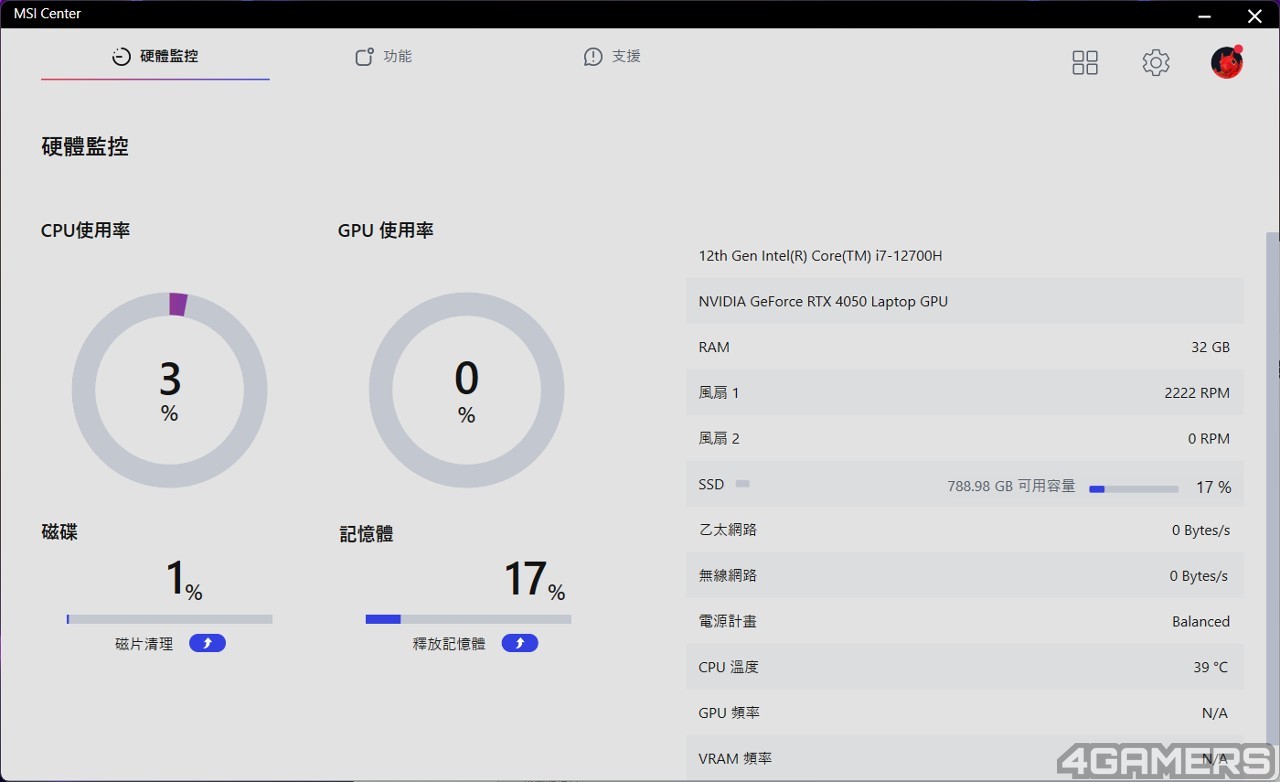Switch to the 功能 features tab
1280x782 pixels.
[x=384, y=56]
